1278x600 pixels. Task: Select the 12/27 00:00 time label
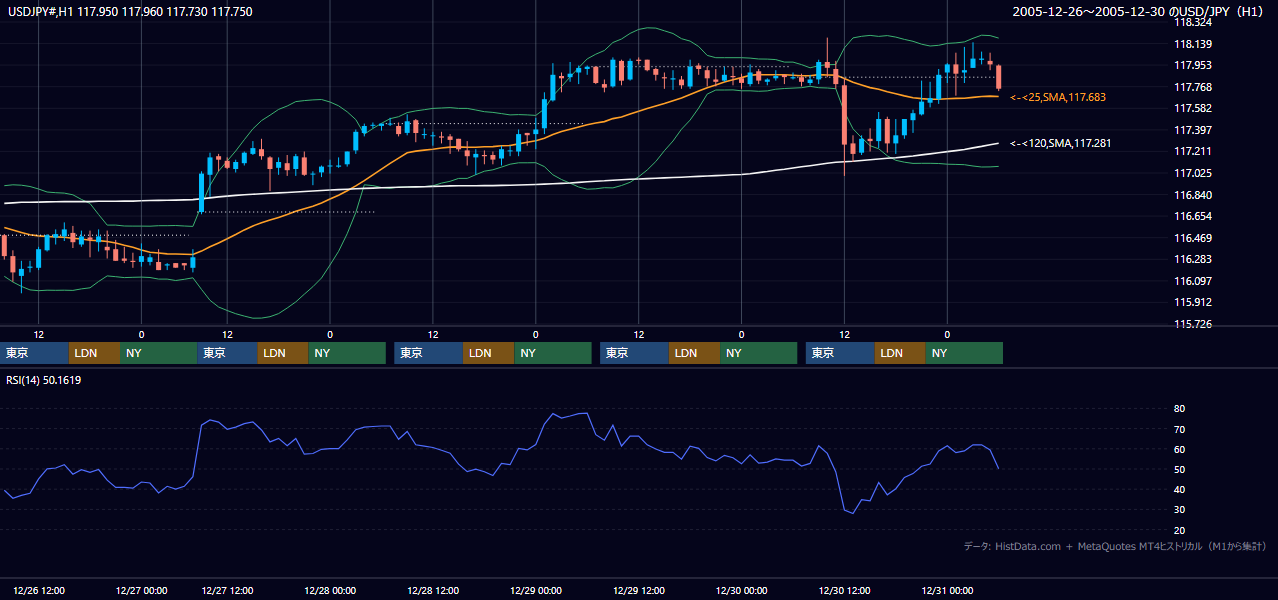point(142,590)
